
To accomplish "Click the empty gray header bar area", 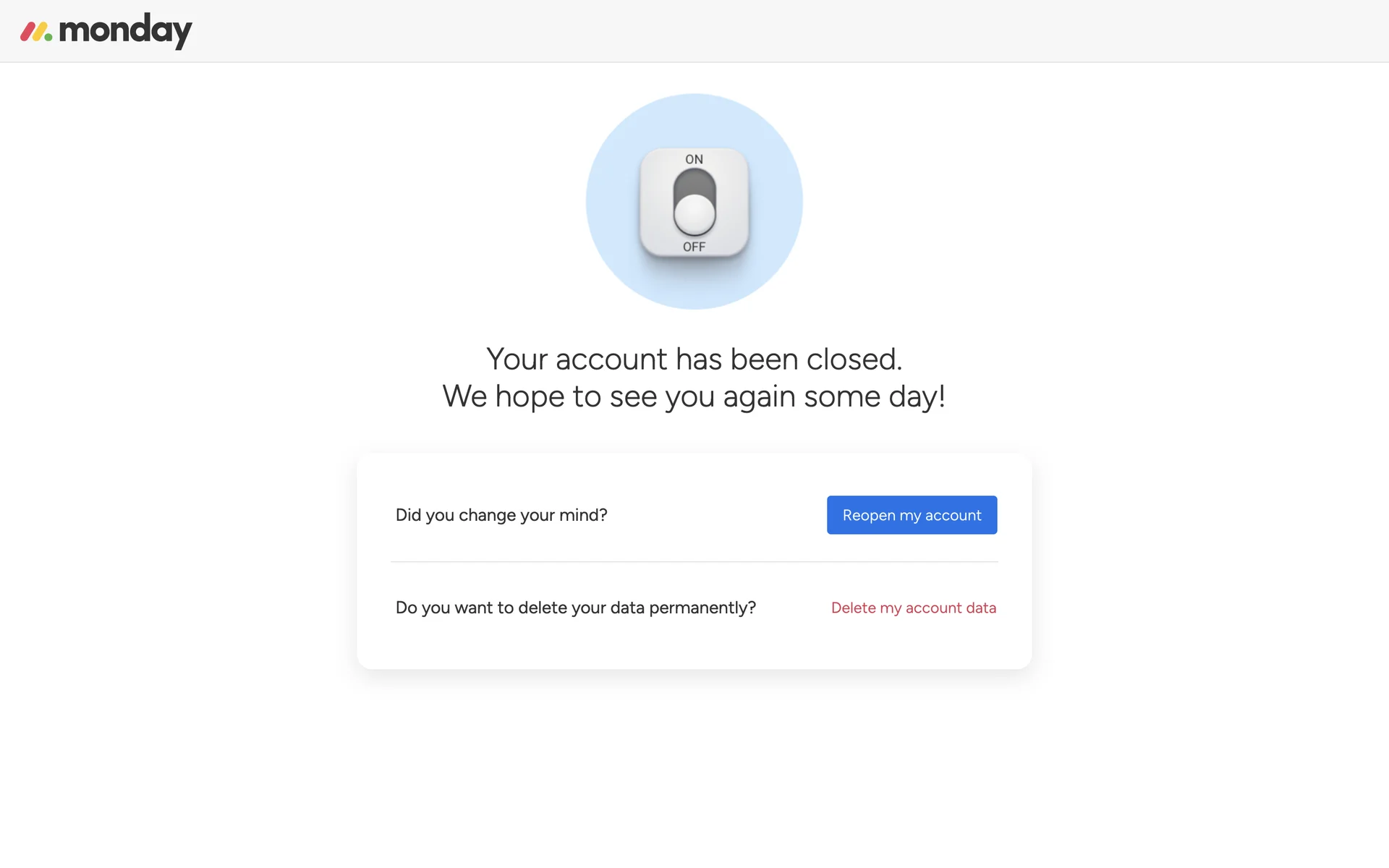I will [723, 31].
